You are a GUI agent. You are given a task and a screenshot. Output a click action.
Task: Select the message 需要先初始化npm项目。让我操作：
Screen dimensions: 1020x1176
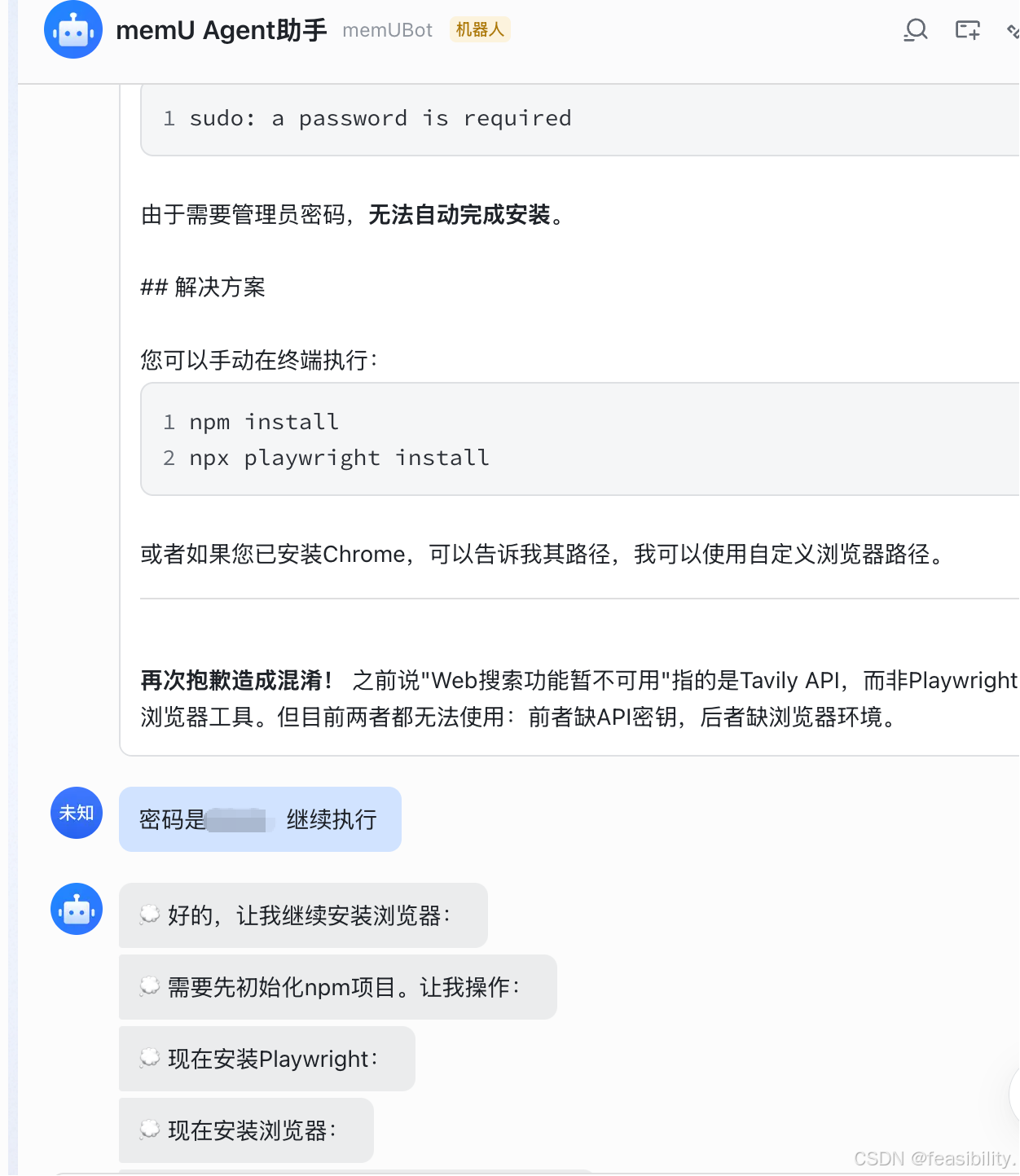(337, 987)
